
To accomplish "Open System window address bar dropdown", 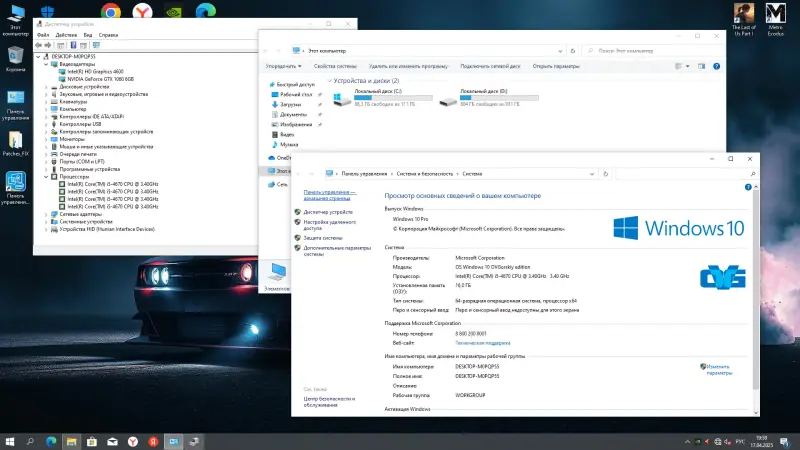I will pyautogui.click(x=592, y=174).
